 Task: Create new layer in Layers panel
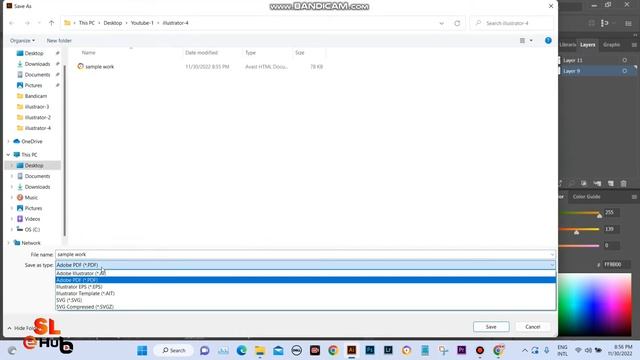coord(611,184)
